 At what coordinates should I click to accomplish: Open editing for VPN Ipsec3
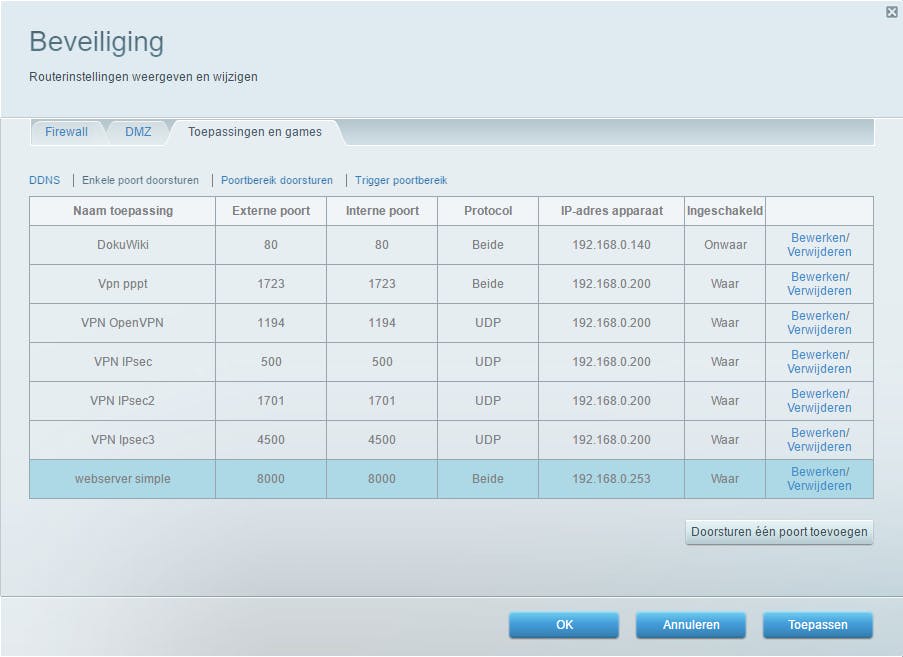(822, 440)
